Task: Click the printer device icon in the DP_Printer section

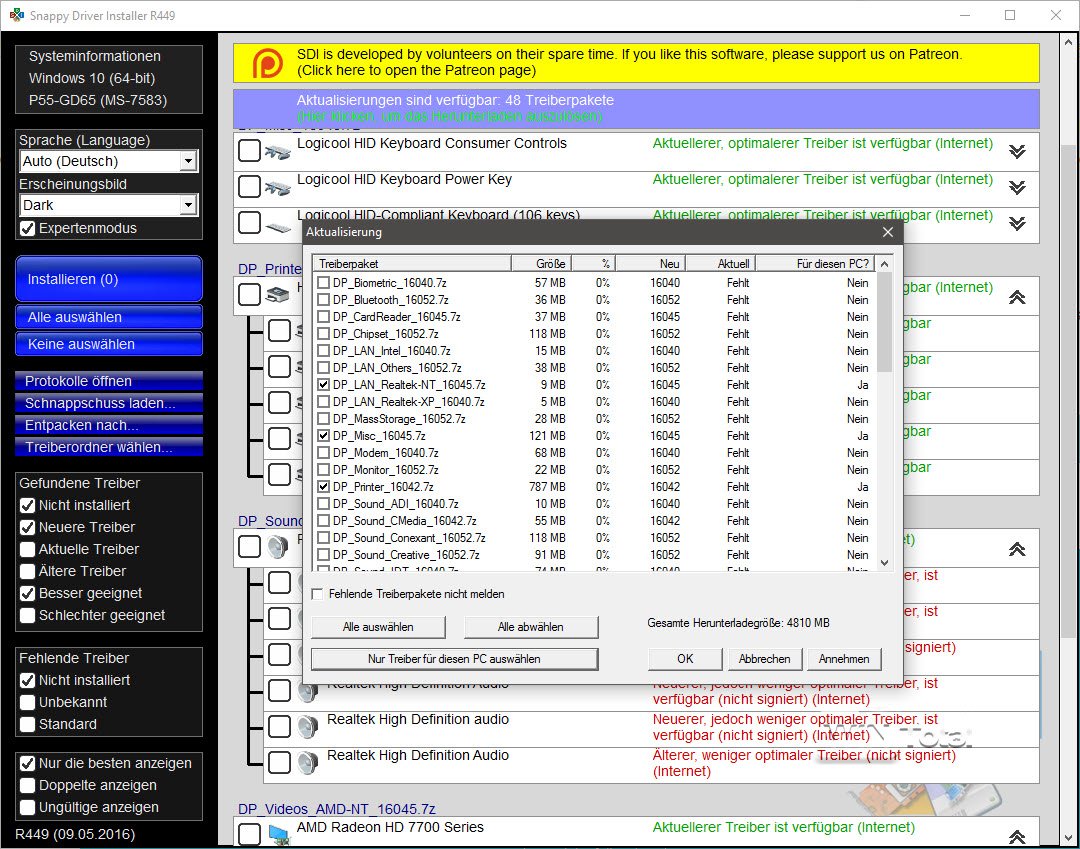Action: tap(275, 295)
